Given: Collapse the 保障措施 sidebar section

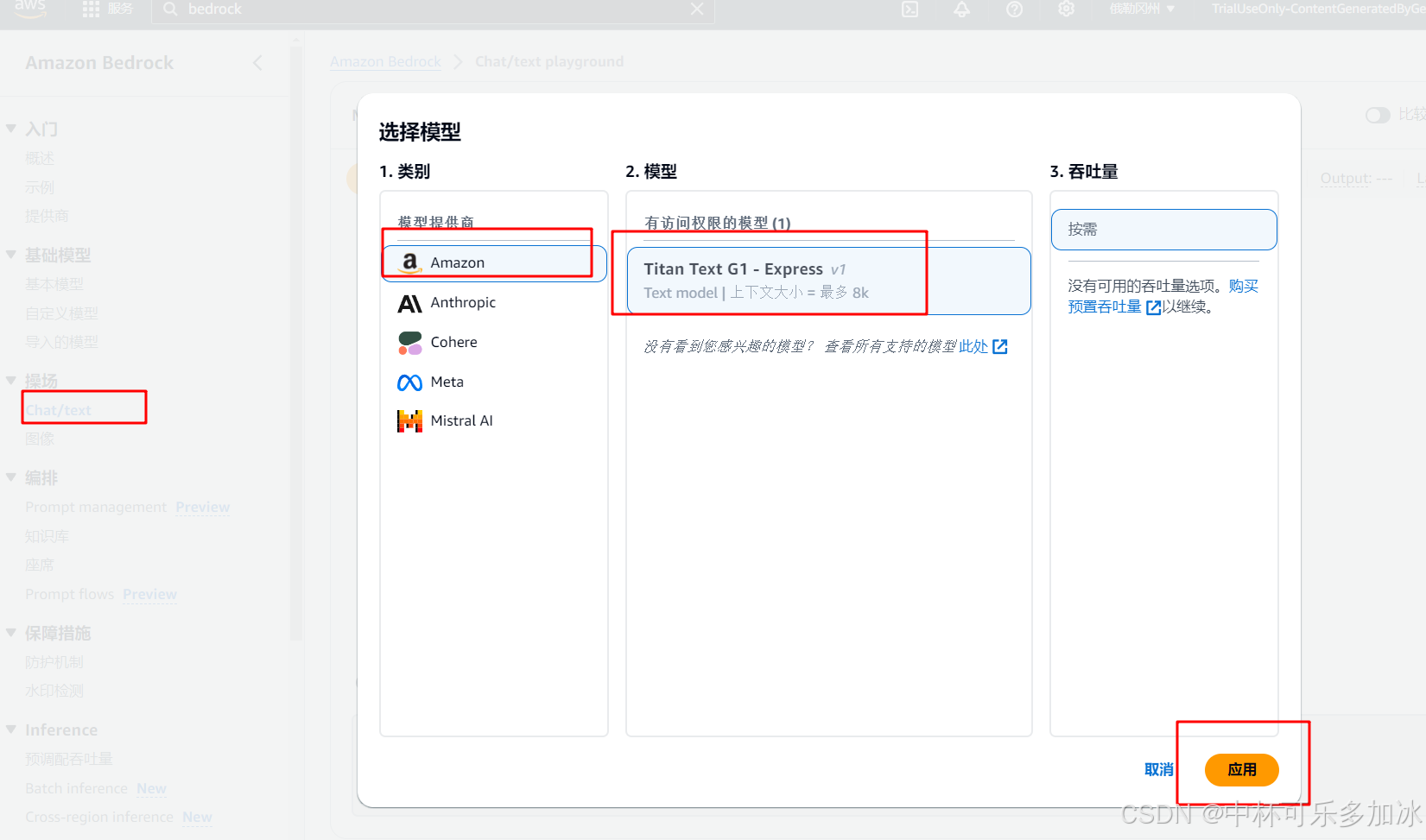Looking at the screenshot, I should [11, 633].
